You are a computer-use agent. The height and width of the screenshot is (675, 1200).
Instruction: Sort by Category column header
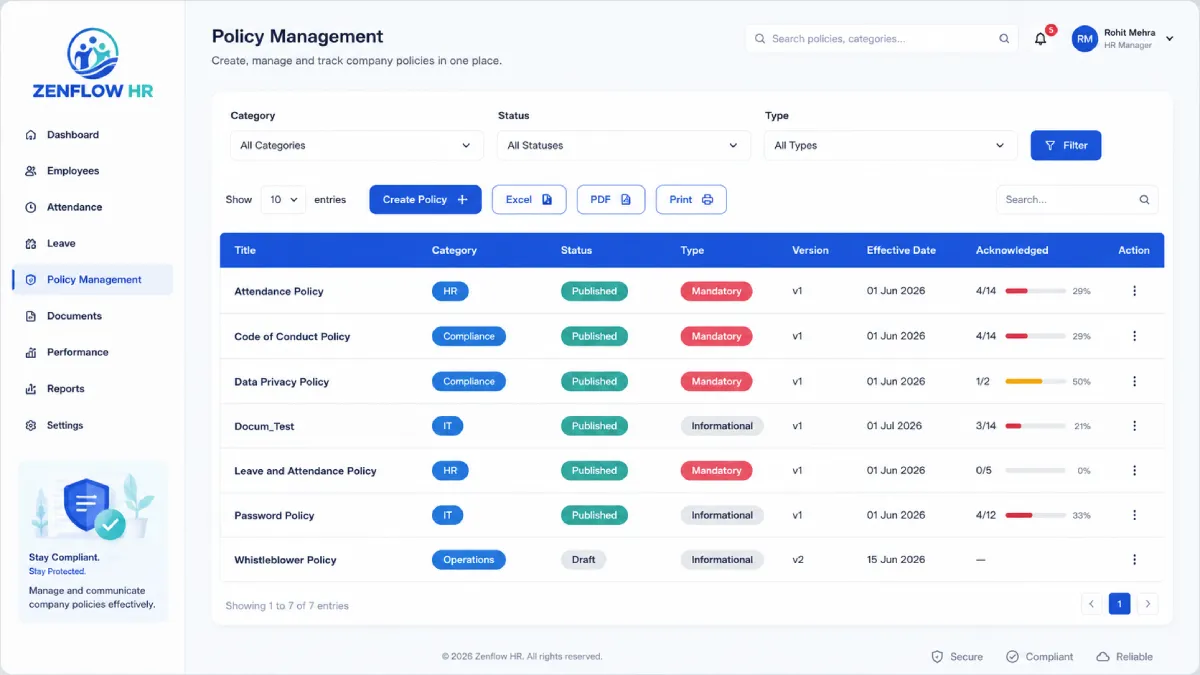[454, 250]
